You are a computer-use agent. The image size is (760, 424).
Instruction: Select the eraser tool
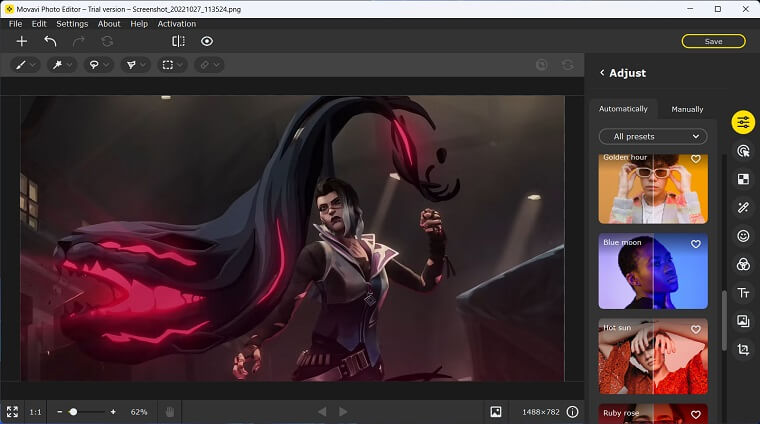click(205, 65)
